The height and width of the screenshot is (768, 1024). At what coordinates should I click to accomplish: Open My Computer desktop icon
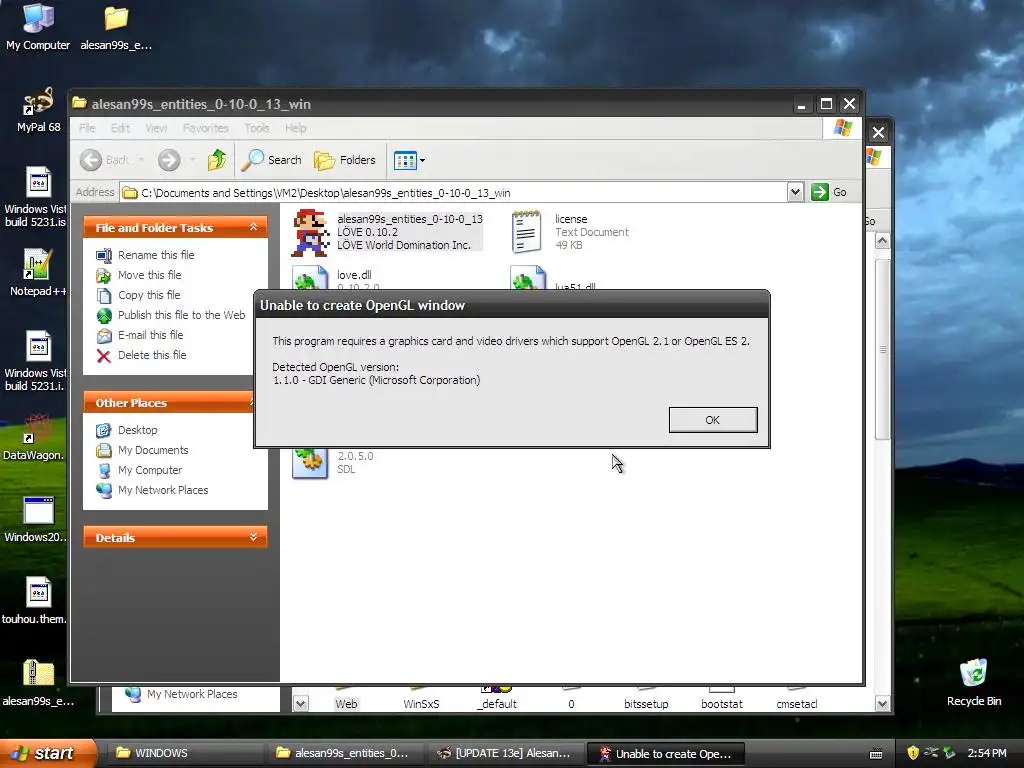pos(38,26)
